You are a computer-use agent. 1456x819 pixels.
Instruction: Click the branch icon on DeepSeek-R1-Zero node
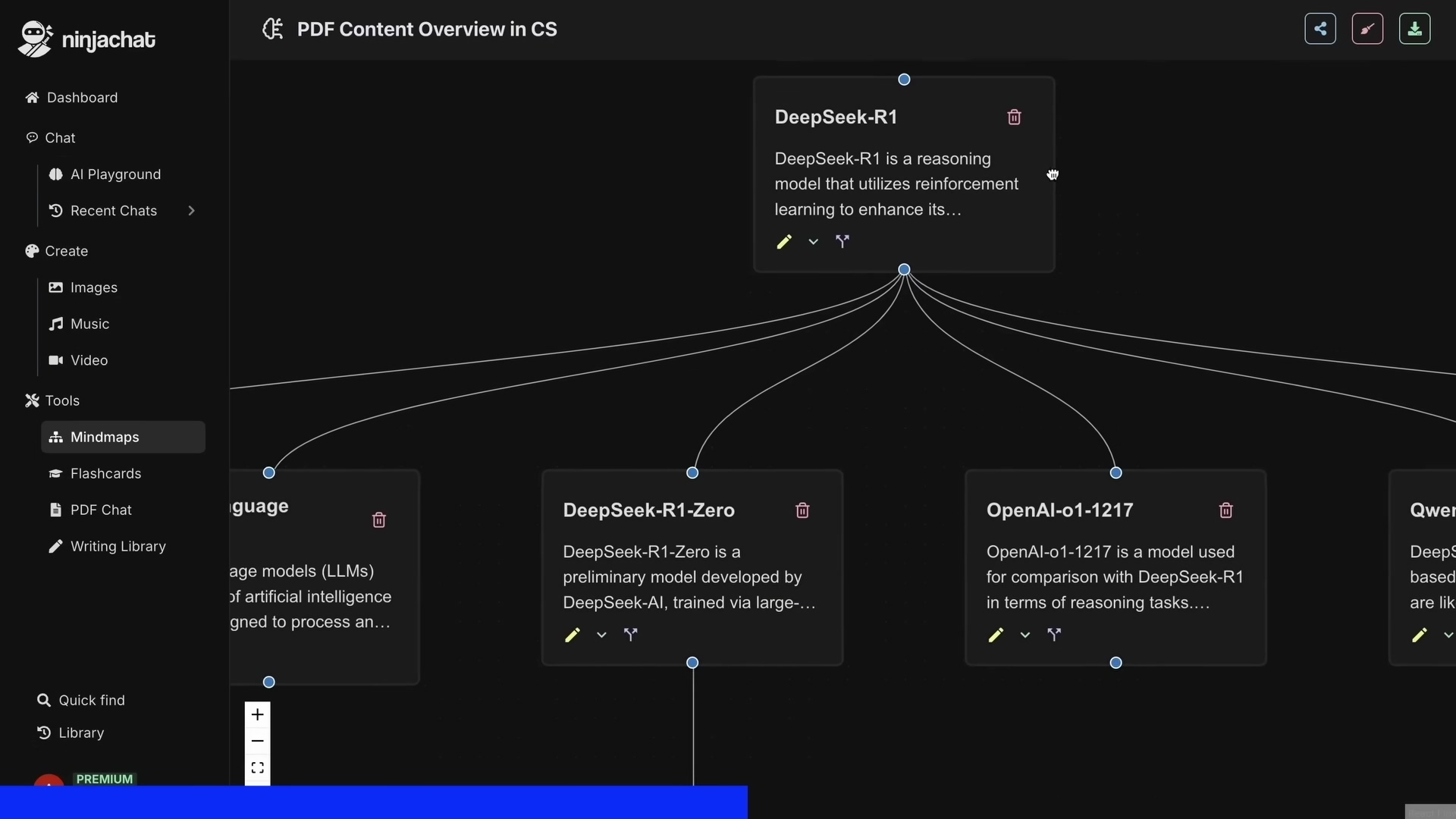coord(631,635)
